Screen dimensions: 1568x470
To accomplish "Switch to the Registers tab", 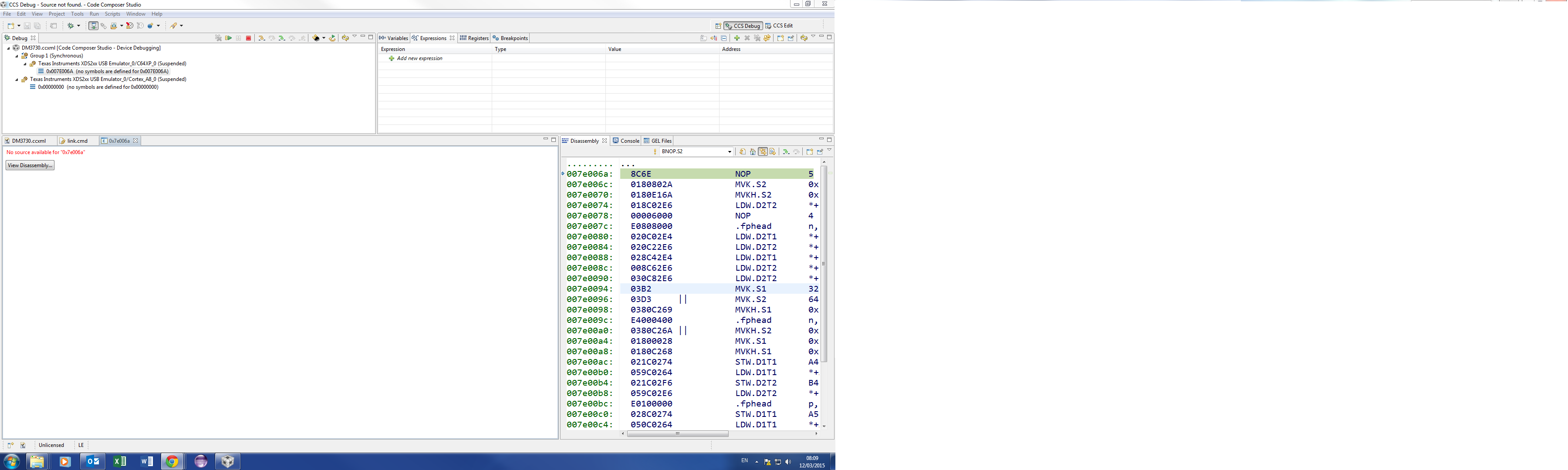I will tap(474, 38).
